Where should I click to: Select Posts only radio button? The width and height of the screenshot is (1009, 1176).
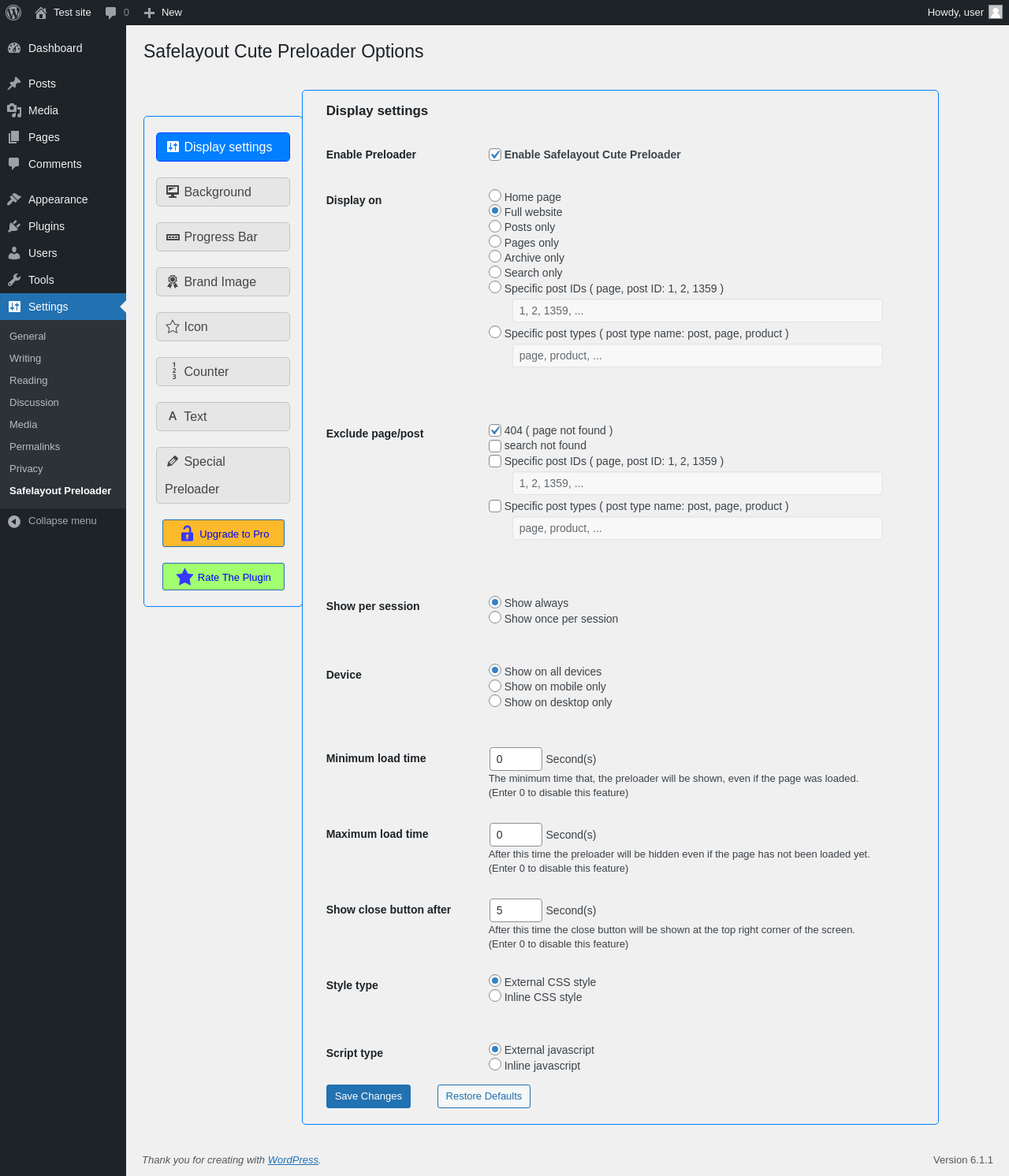coord(495,226)
